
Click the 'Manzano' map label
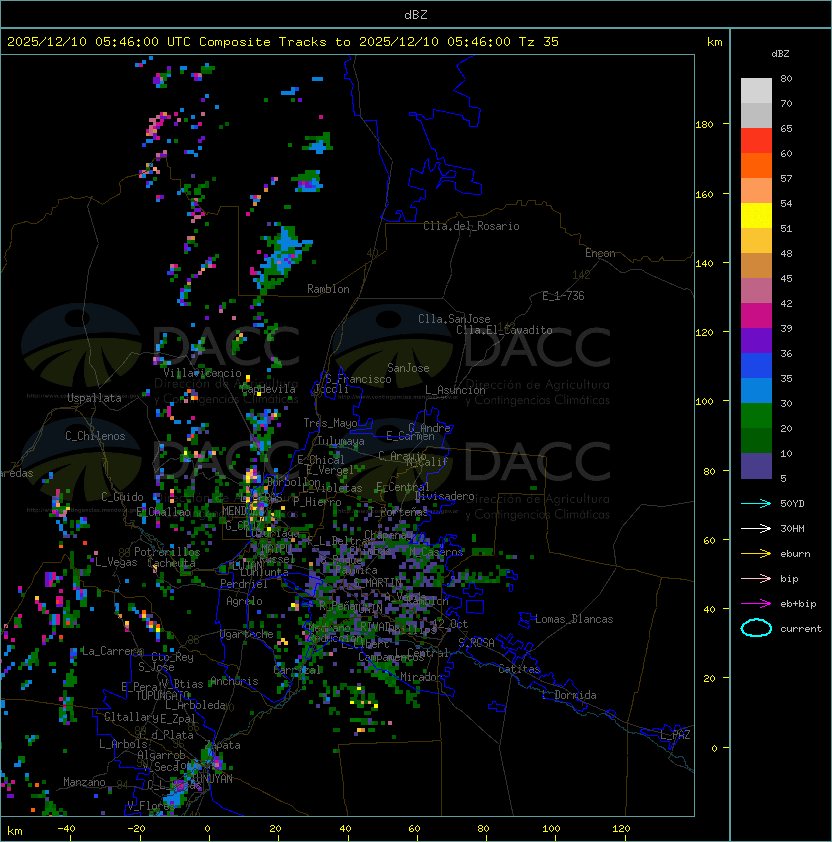(x=84, y=782)
